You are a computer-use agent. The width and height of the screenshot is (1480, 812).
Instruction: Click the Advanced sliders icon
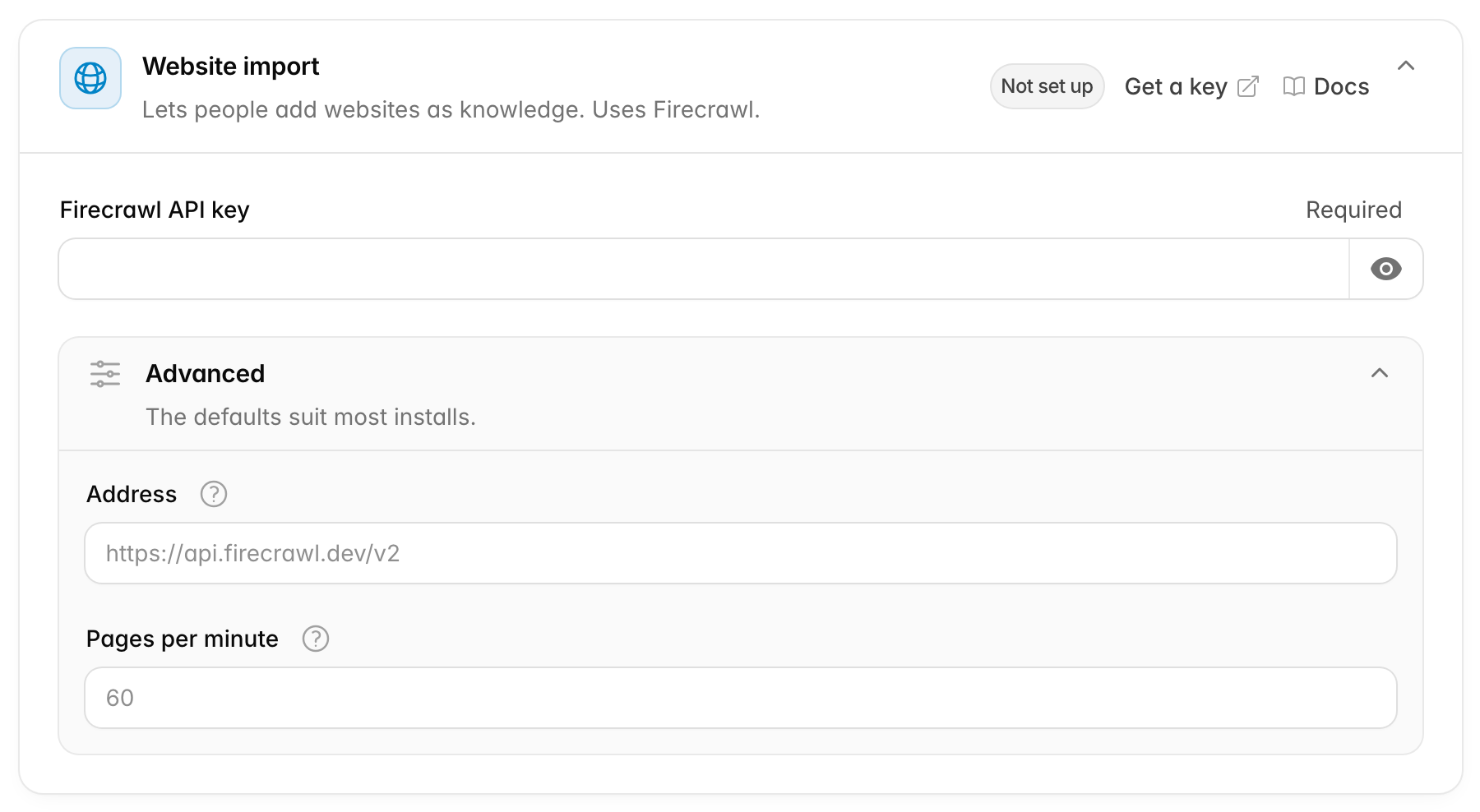click(x=105, y=374)
